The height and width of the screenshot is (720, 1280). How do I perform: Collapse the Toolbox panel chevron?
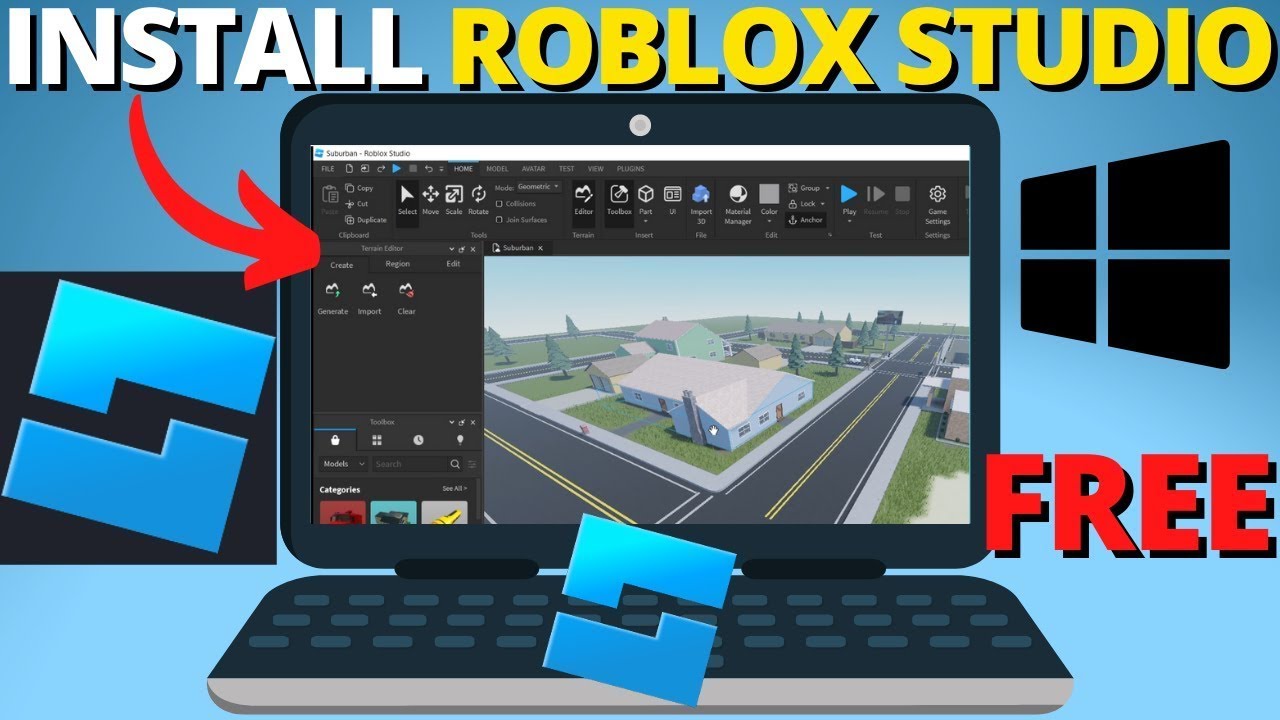tap(452, 422)
